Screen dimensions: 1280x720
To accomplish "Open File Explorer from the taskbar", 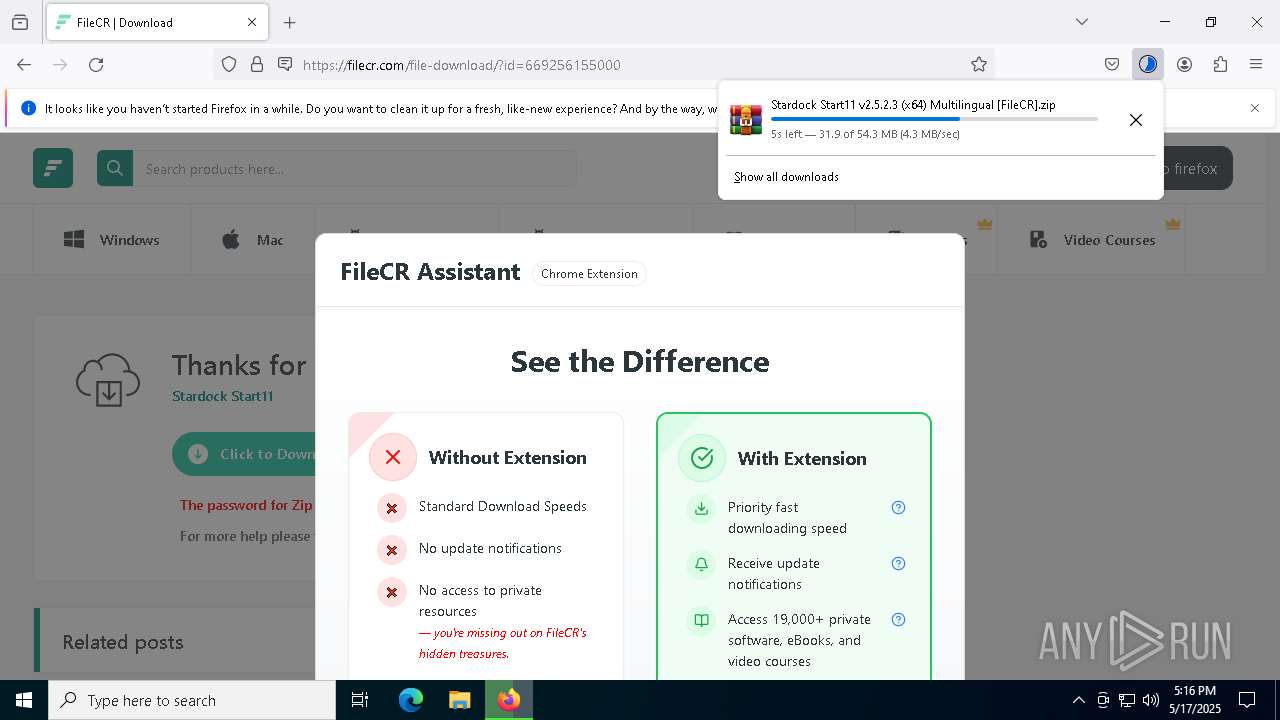I will tap(459, 700).
